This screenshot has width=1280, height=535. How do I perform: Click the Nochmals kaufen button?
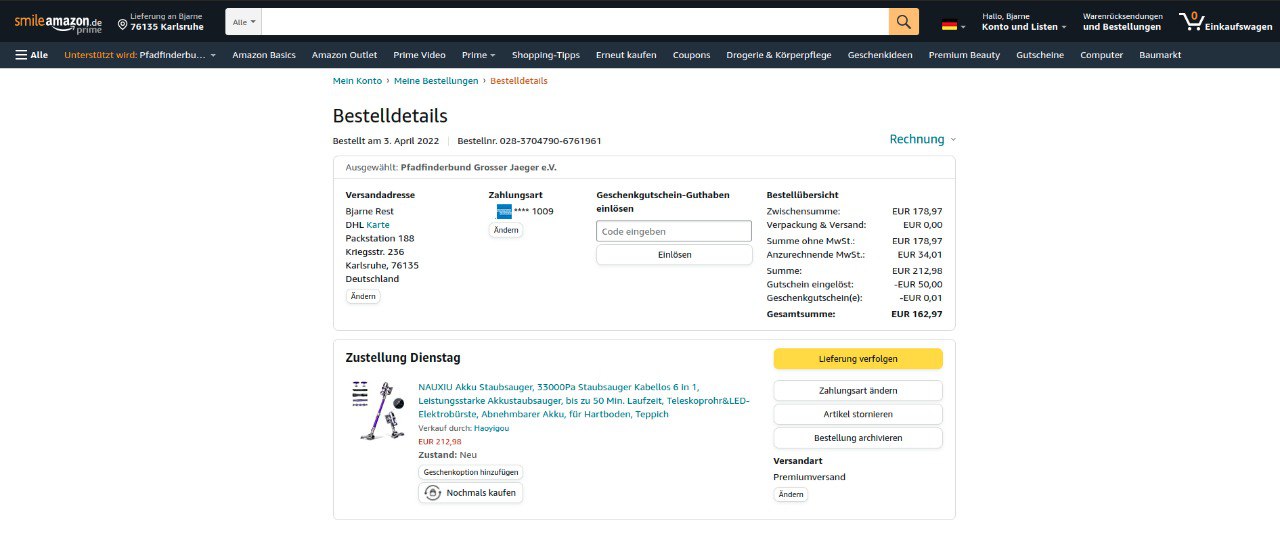point(470,493)
